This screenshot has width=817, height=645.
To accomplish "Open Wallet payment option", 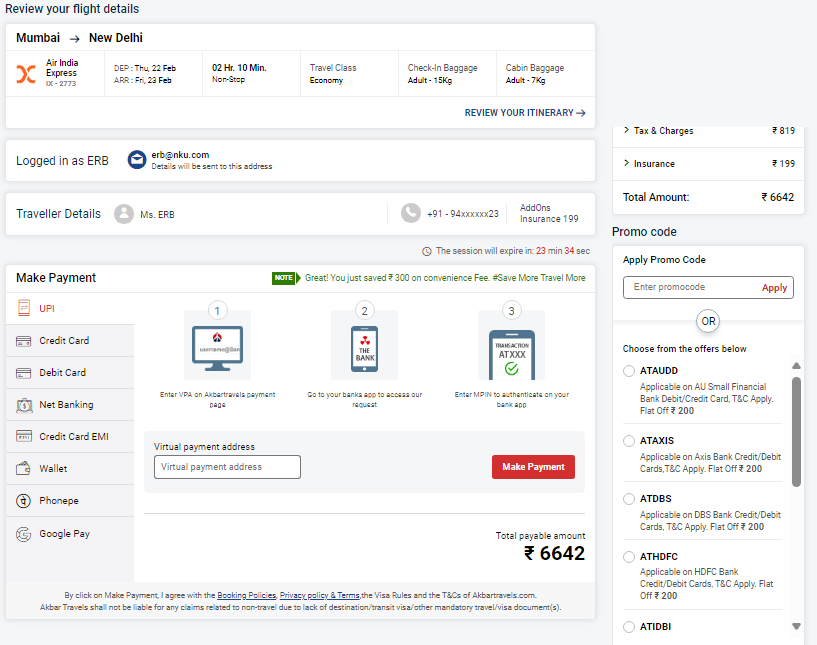I will click(70, 469).
